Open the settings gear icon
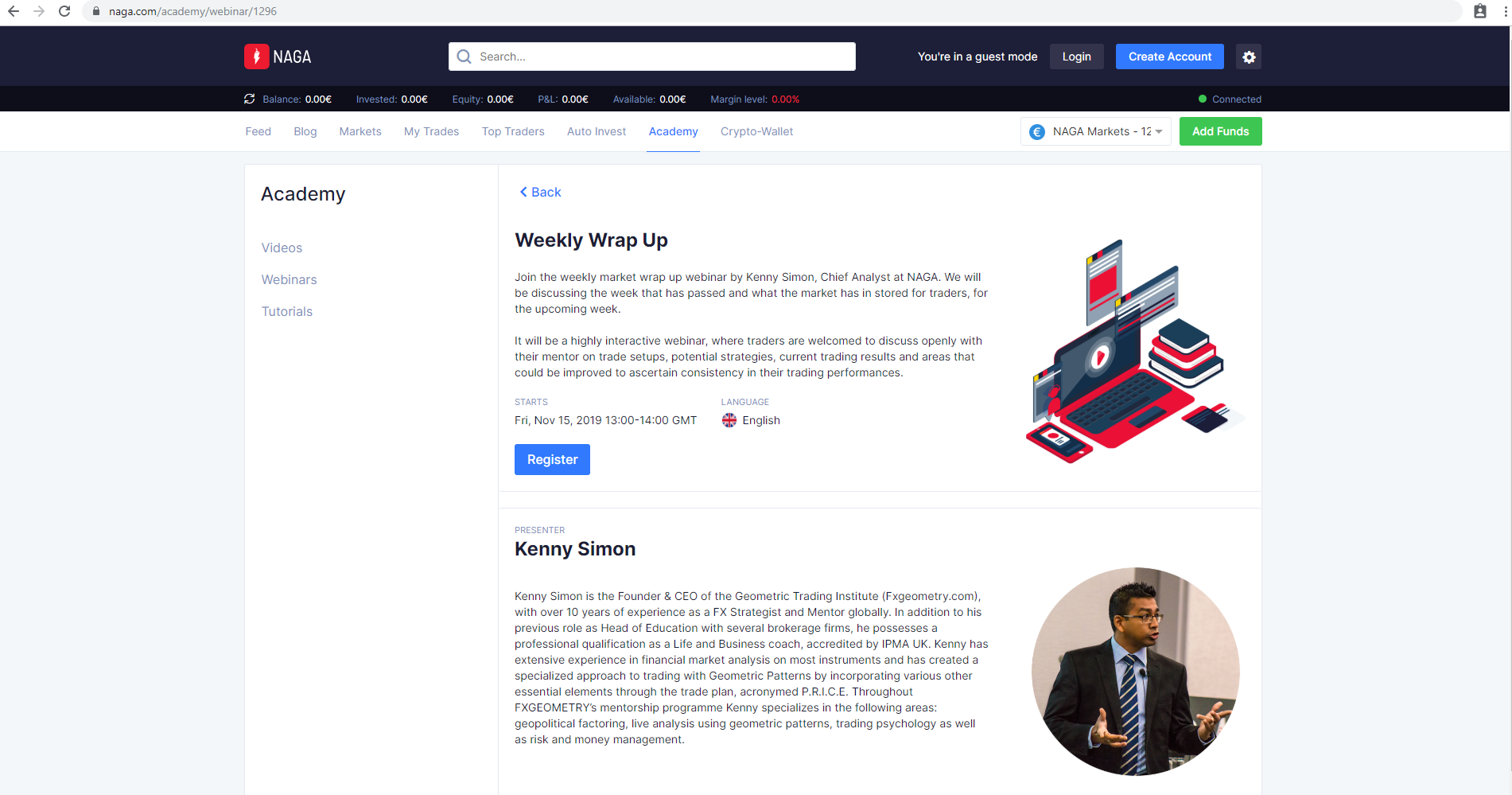Screen dimensions: 1512x795 coord(1249,57)
